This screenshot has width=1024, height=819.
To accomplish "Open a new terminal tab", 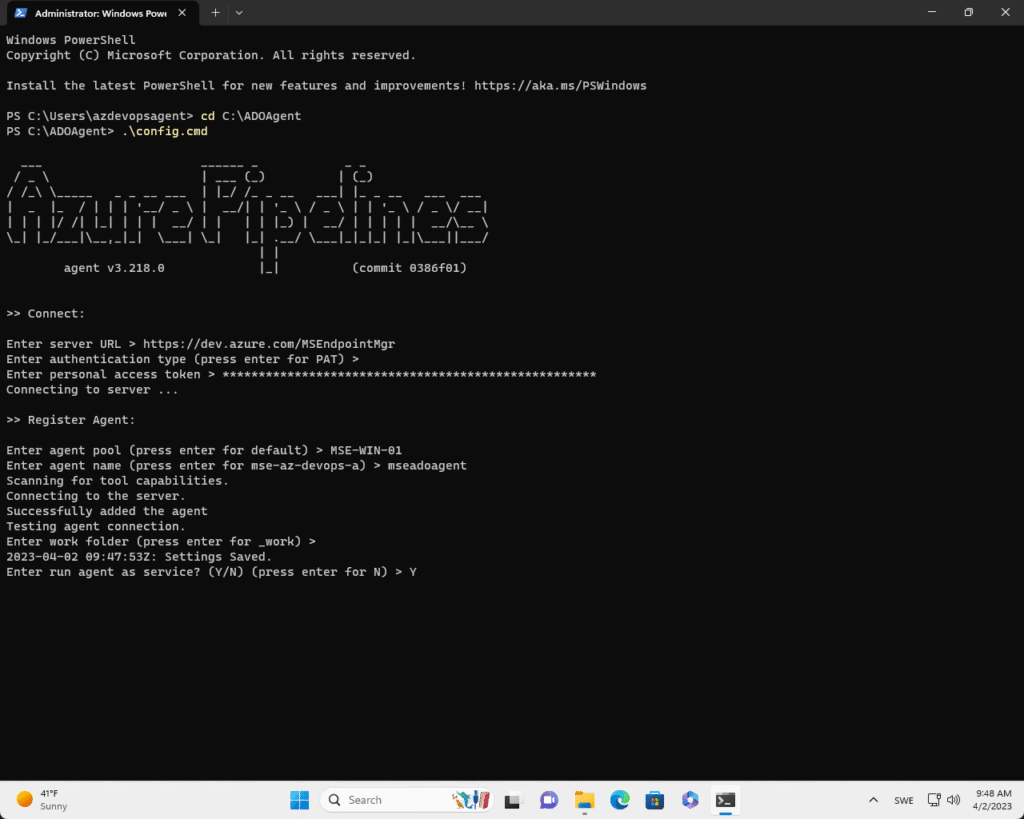I will point(216,13).
